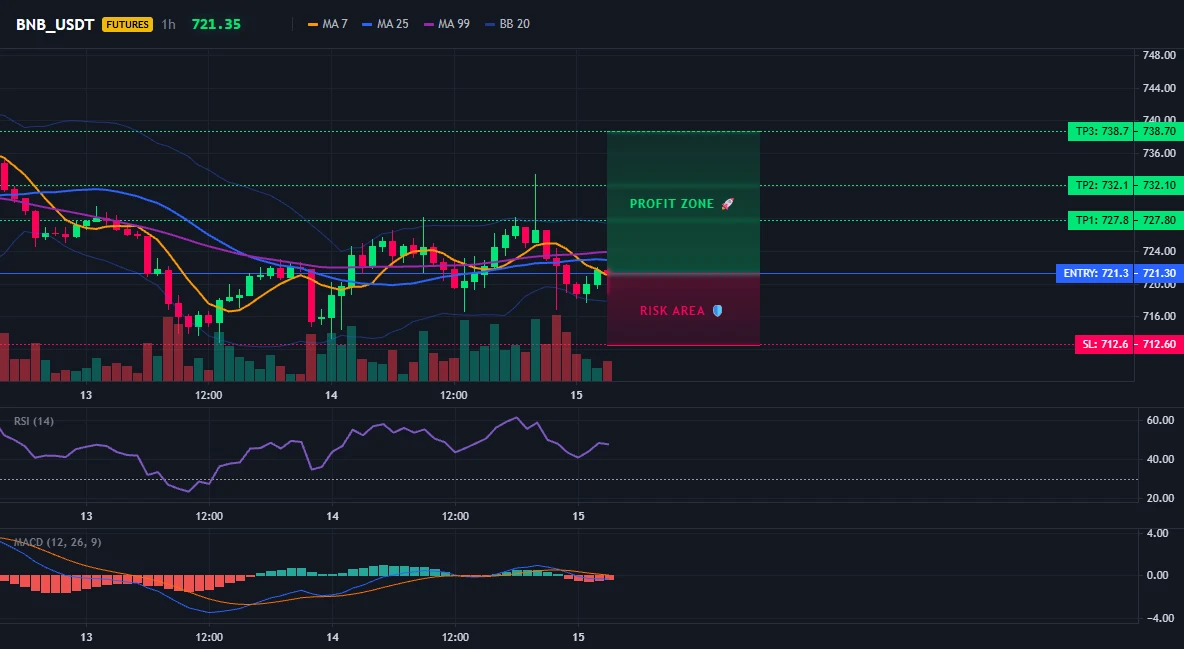Click the TP1: 727.8 price label

tap(1100, 221)
